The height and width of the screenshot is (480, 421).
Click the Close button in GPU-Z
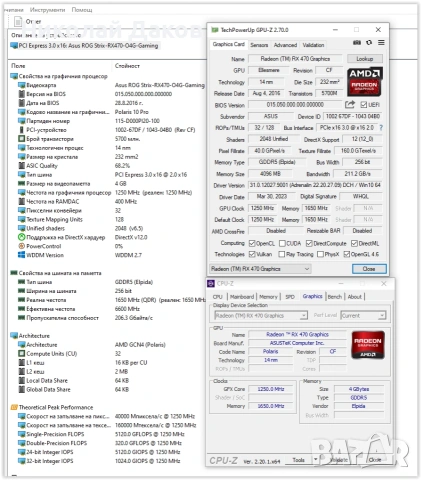coord(369,269)
